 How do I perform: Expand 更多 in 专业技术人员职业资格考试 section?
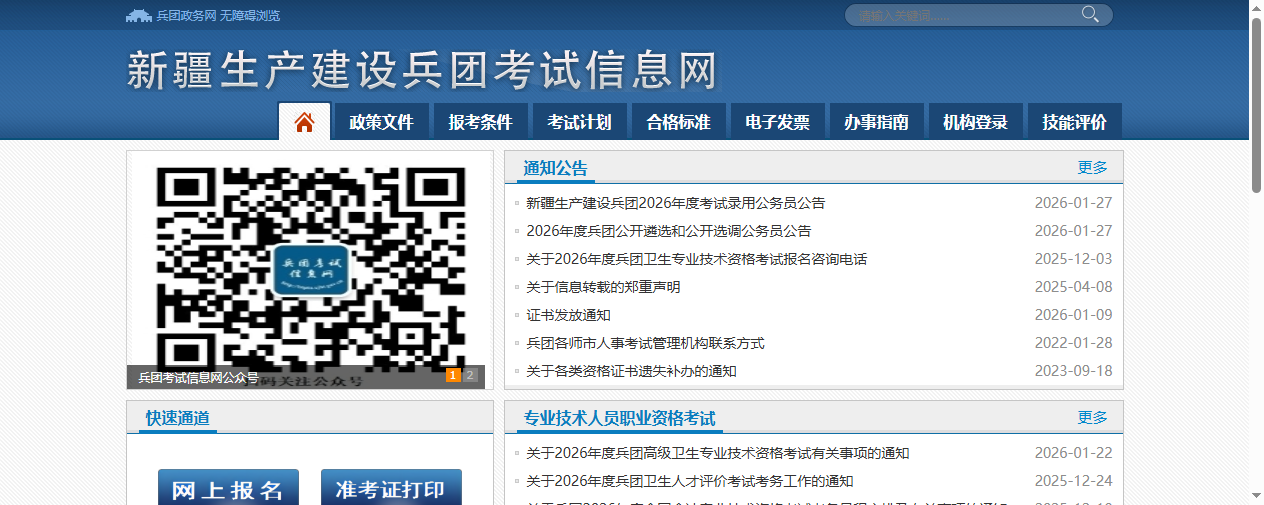[x=1092, y=418]
